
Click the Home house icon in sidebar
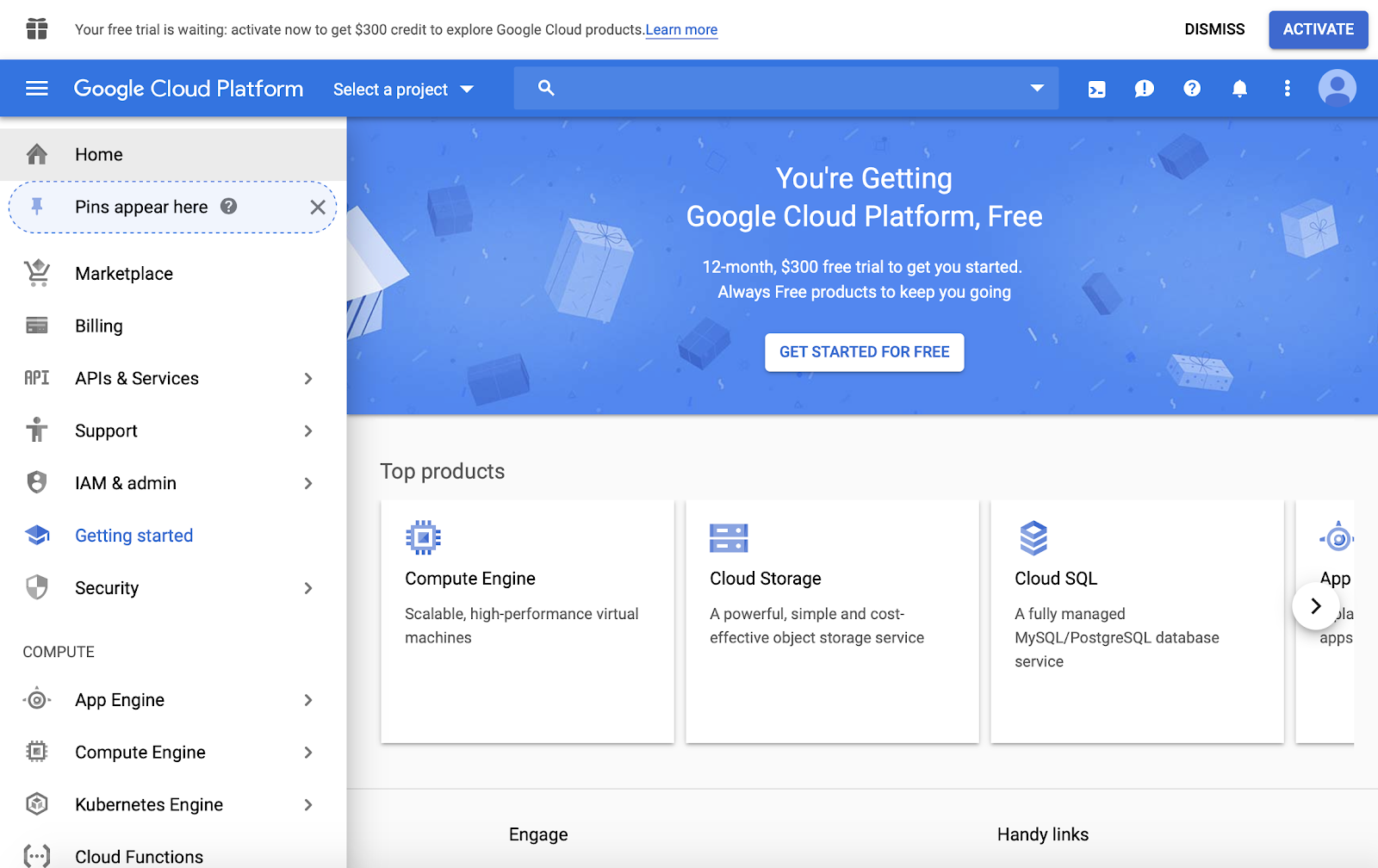pos(37,154)
